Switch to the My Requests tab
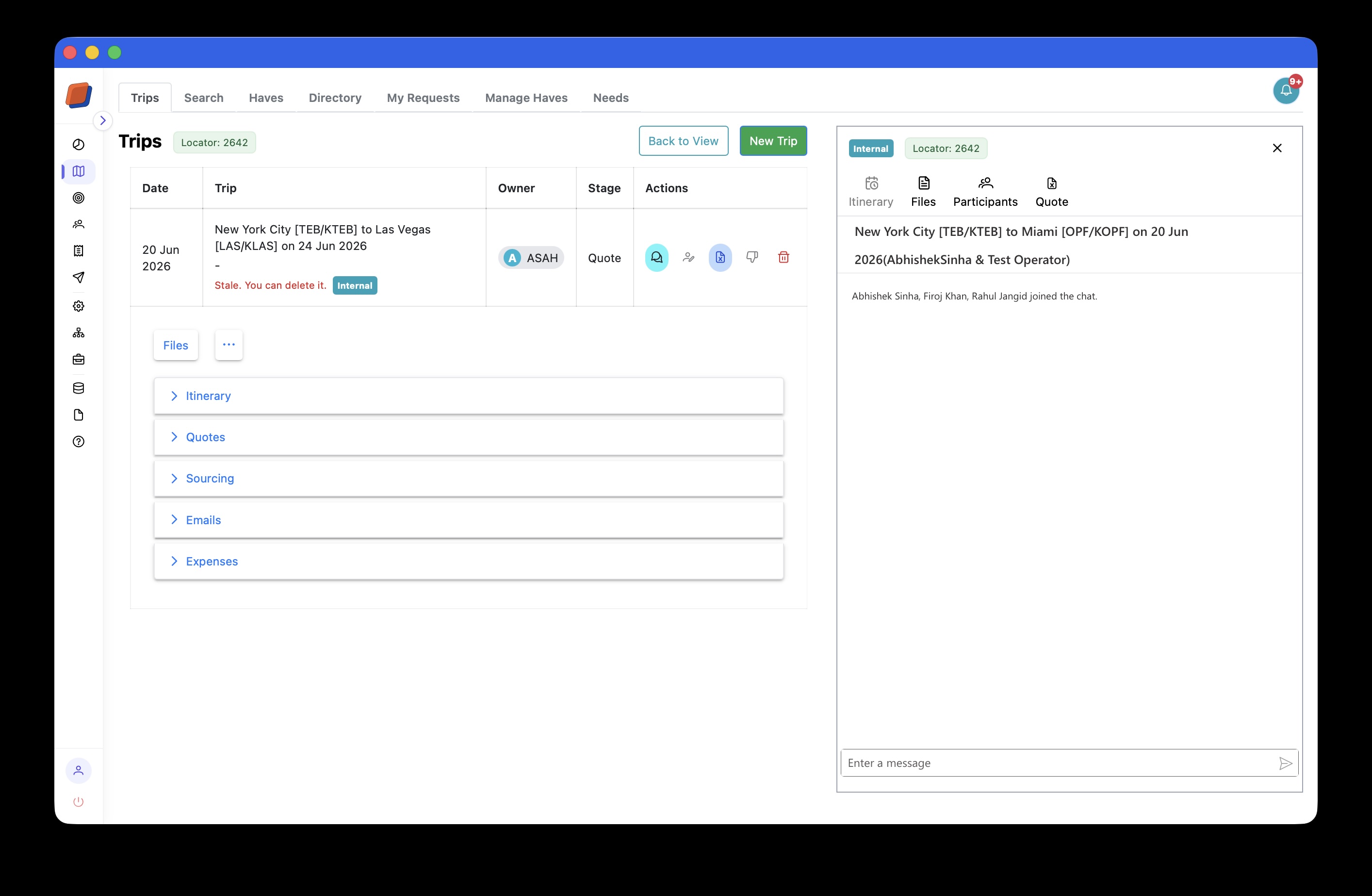 click(x=423, y=98)
